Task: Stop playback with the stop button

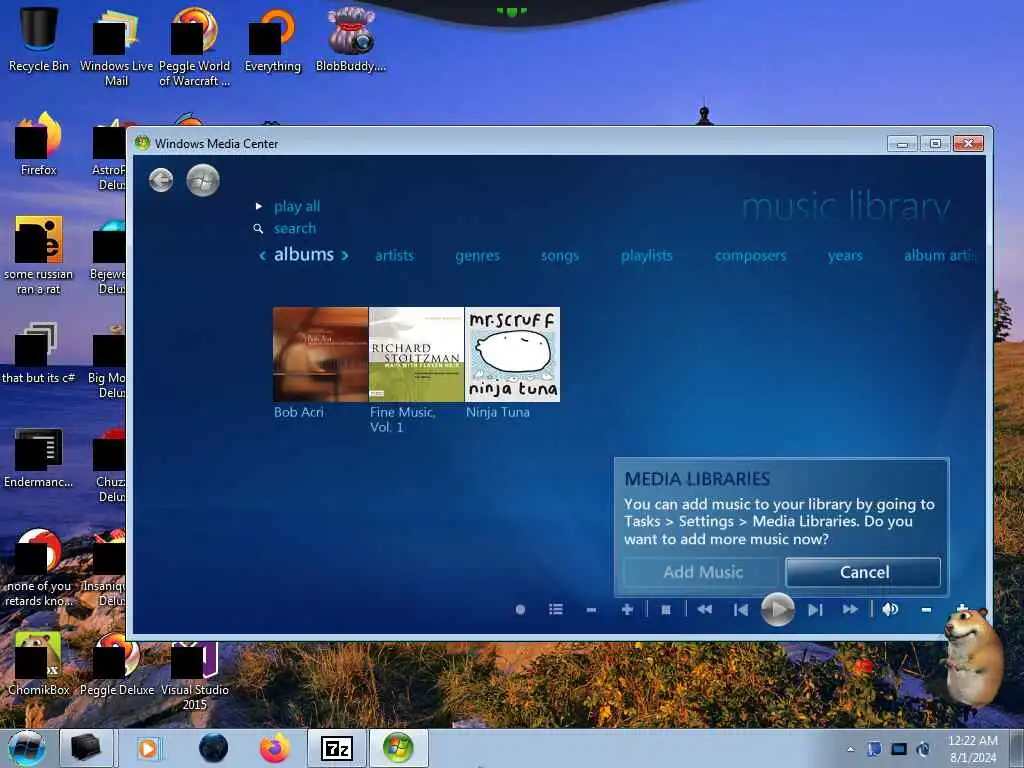Action: 666,610
